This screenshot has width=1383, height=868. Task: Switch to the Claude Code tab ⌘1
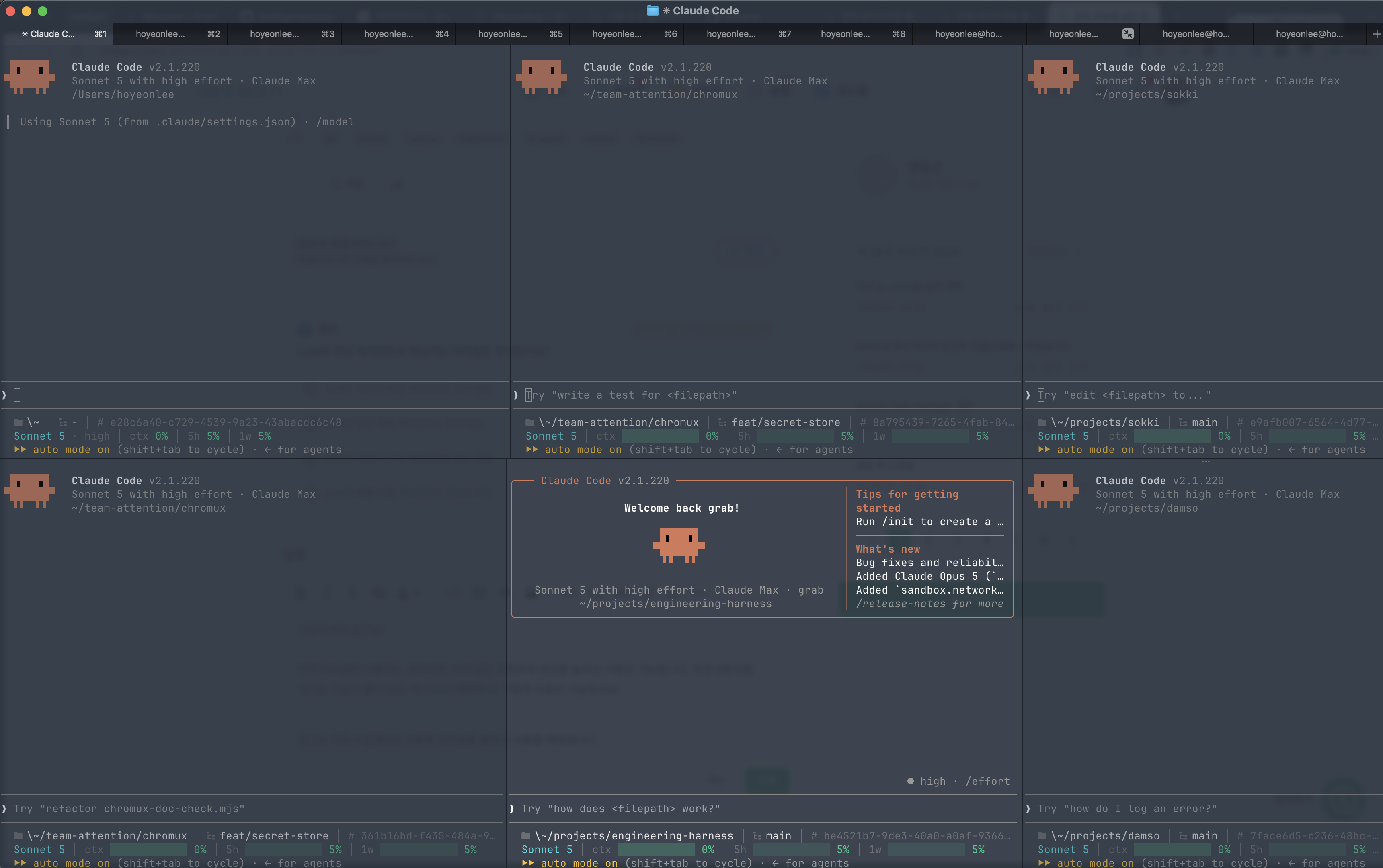(57, 34)
